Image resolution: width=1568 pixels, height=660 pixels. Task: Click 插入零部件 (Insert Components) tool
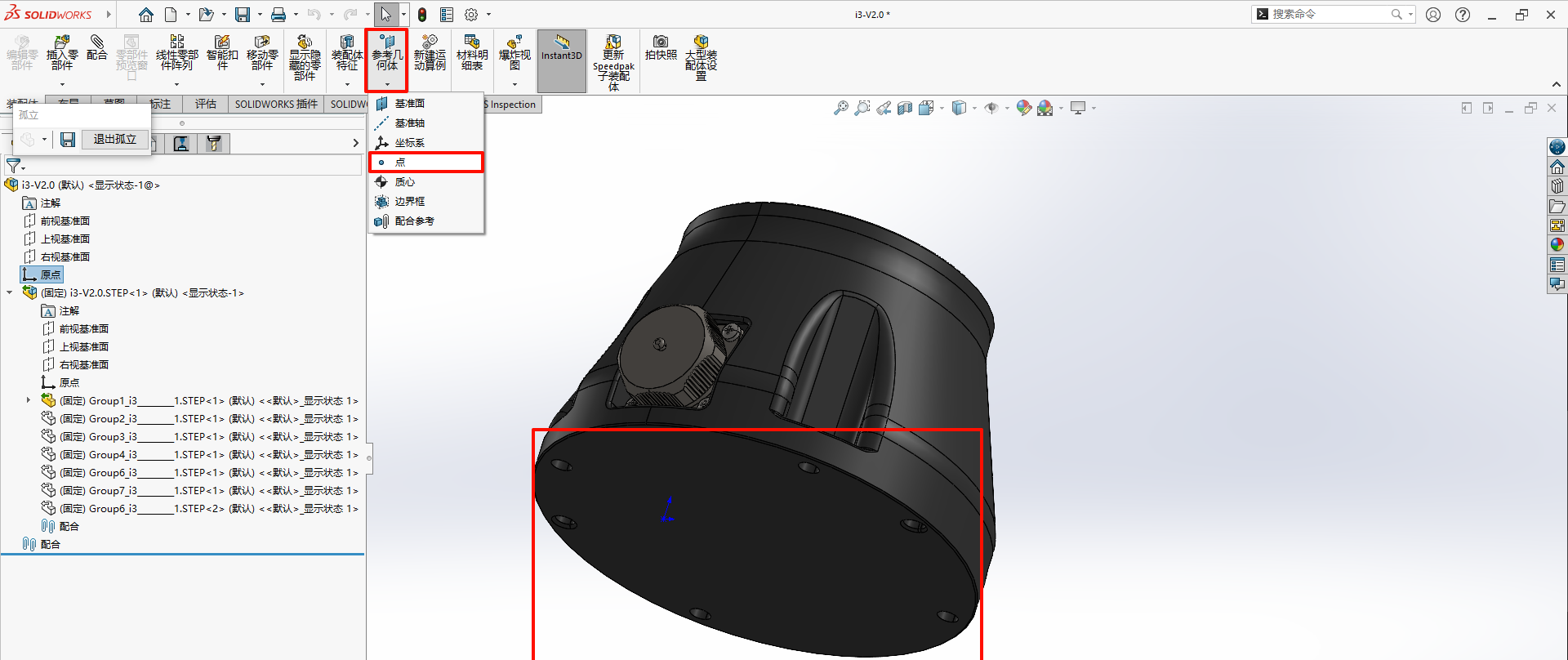(x=62, y=53)
